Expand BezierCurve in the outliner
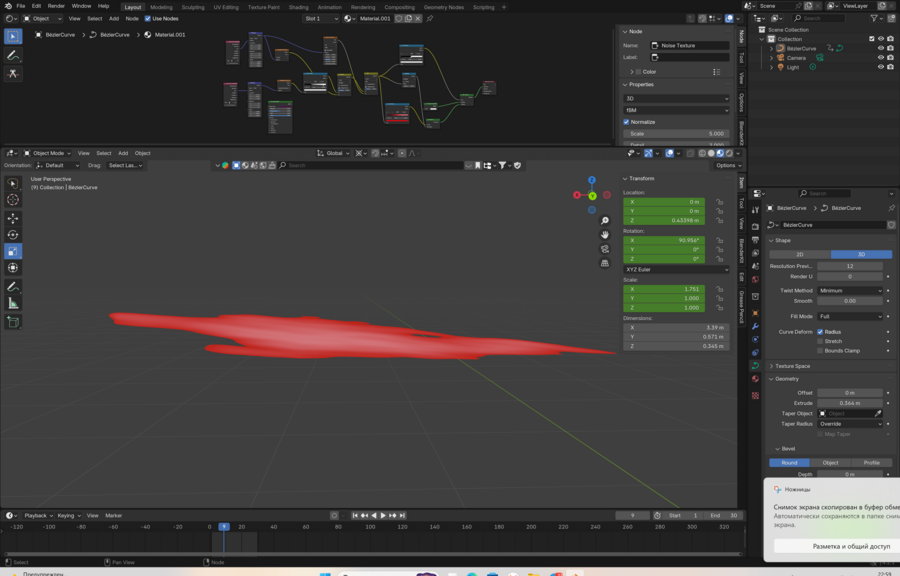This screenshot has height=576, width=900. coord(771,49)
